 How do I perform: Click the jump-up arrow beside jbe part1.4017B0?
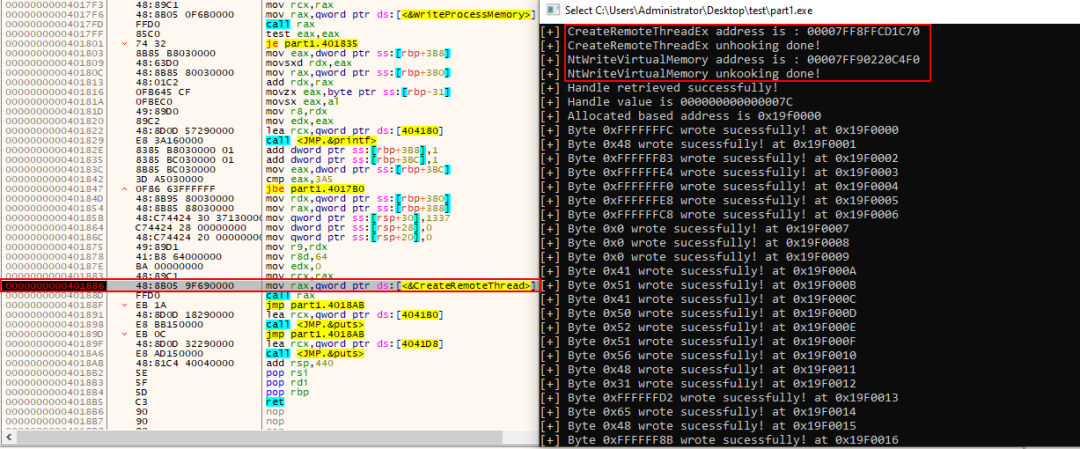[x=125, y=187]
